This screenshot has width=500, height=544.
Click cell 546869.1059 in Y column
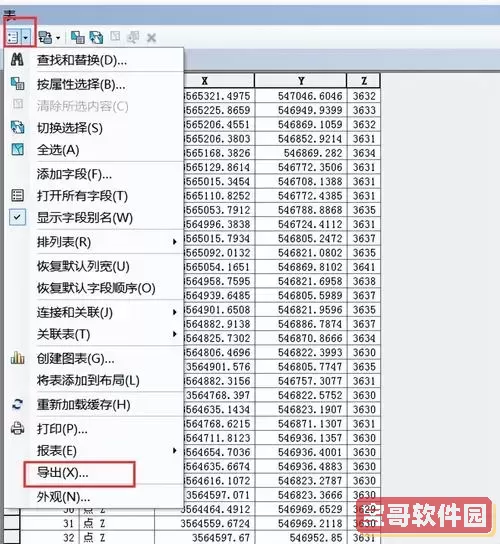click(x=301, y=124)
